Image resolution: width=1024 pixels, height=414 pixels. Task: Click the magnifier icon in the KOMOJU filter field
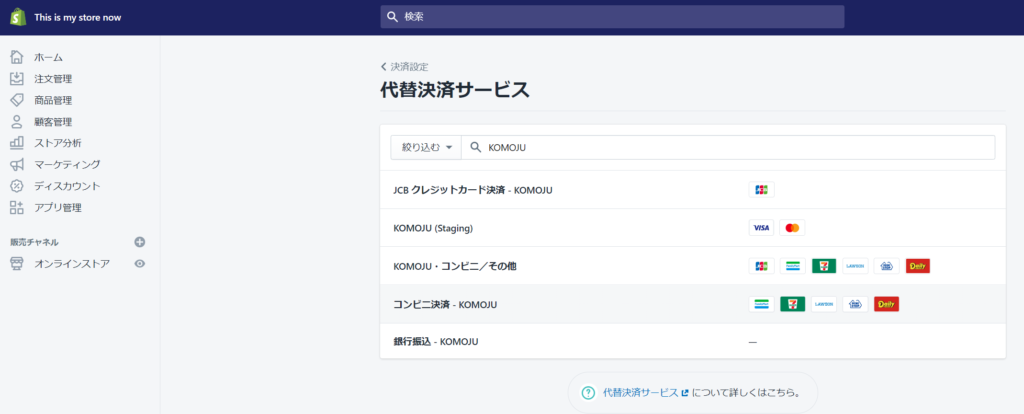475,148
